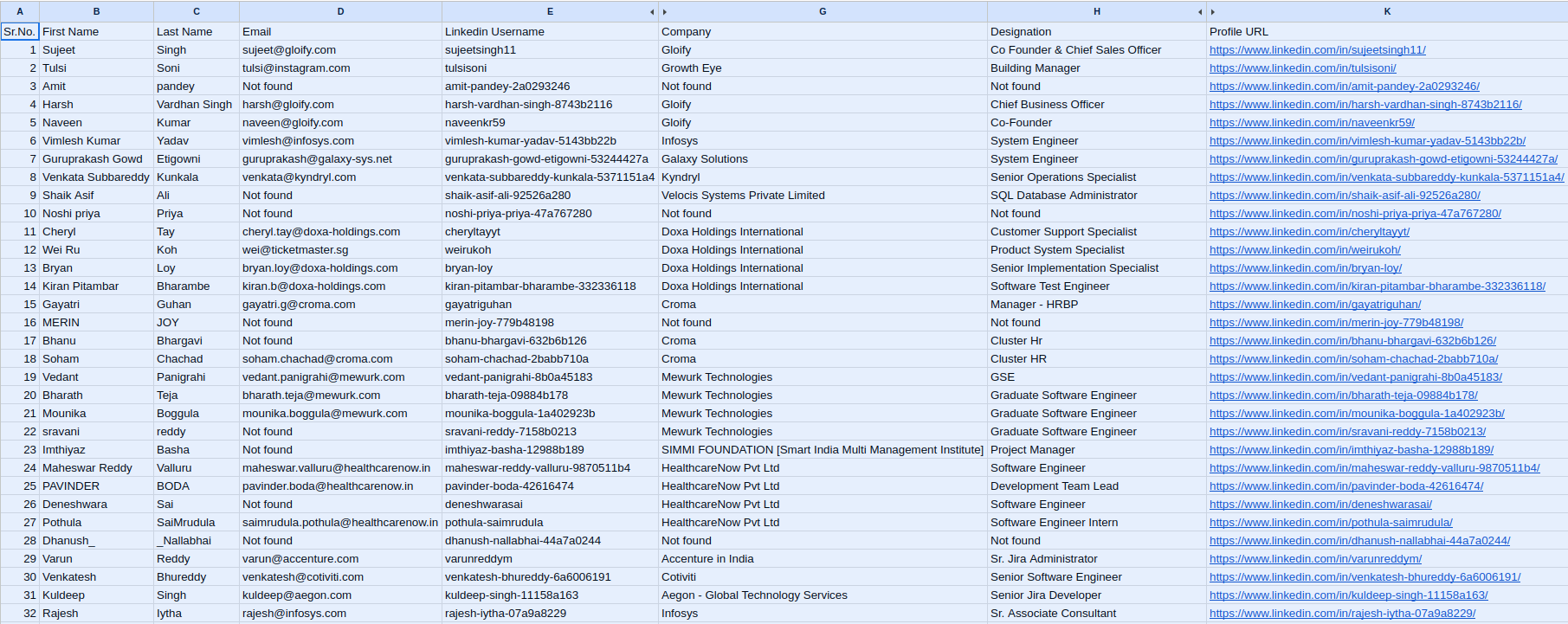Select email cell wei@ticketmaster.sg
This screenshot has height=624, width=1568.
pos(340,250)
